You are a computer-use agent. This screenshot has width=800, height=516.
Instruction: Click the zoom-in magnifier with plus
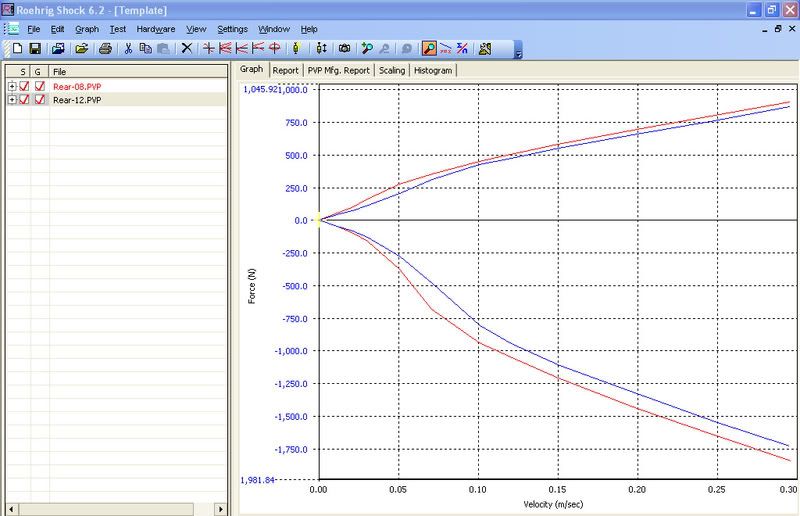point(367,48)
